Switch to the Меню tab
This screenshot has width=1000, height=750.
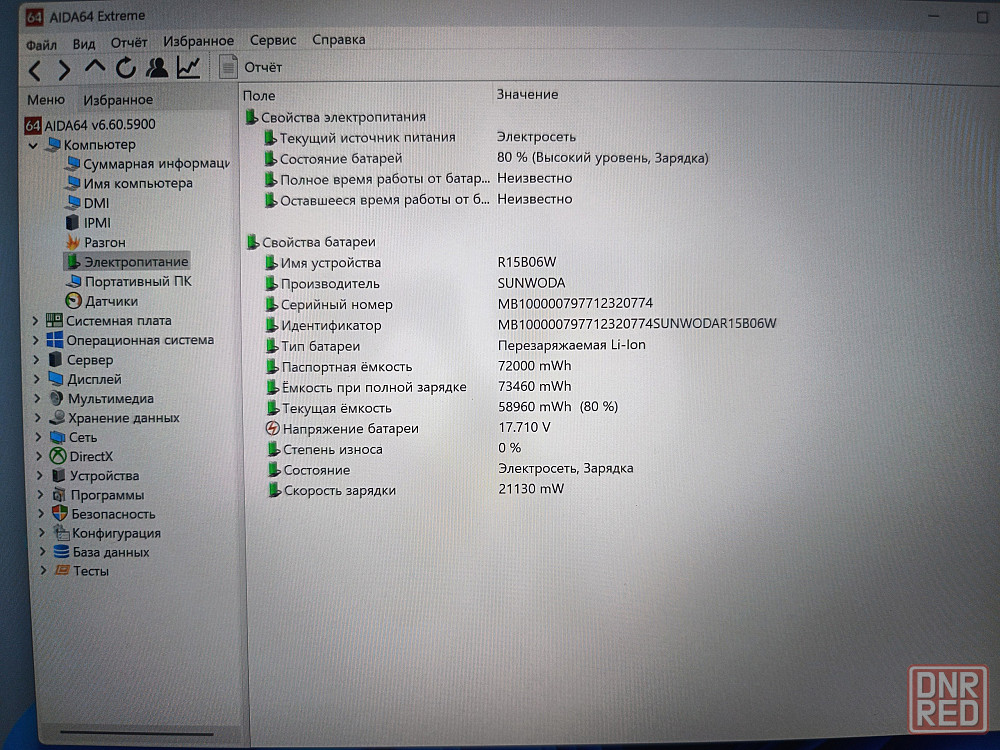[x=46, y=100]
